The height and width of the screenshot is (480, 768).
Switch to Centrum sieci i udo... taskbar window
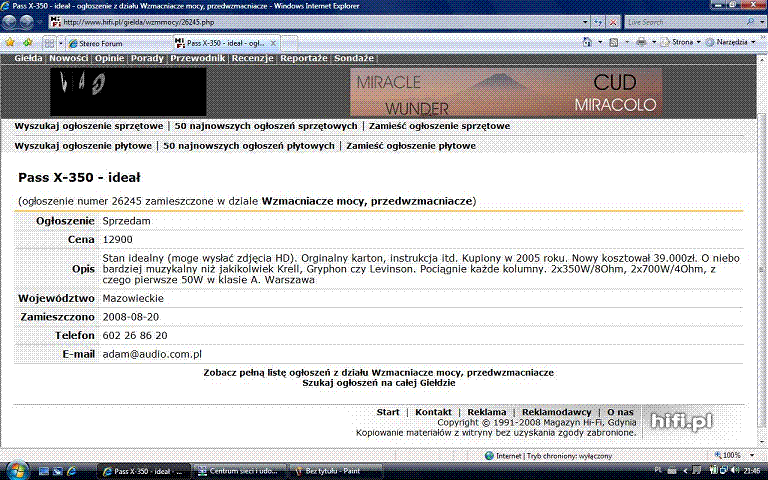pyautogui.click(x=238, y=471)
